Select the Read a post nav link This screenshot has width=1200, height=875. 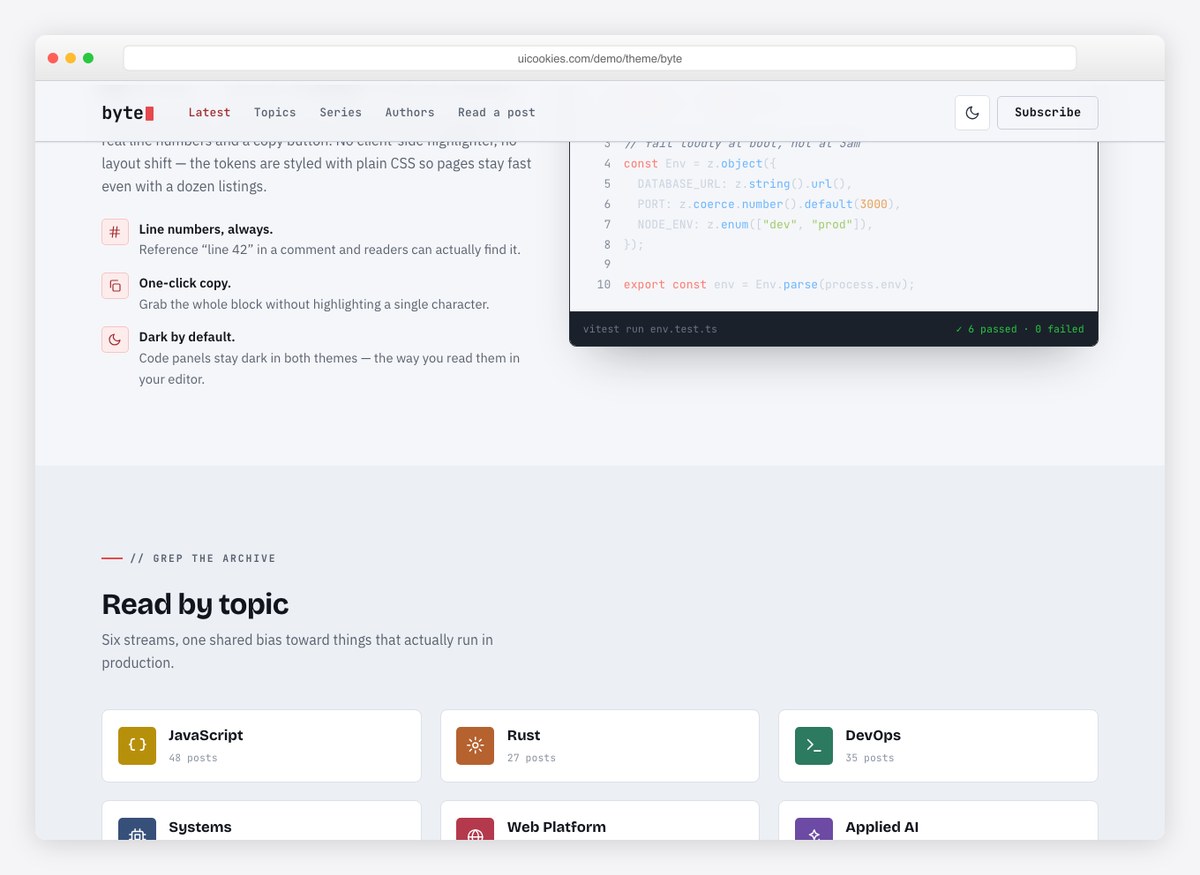click(497, 112)
